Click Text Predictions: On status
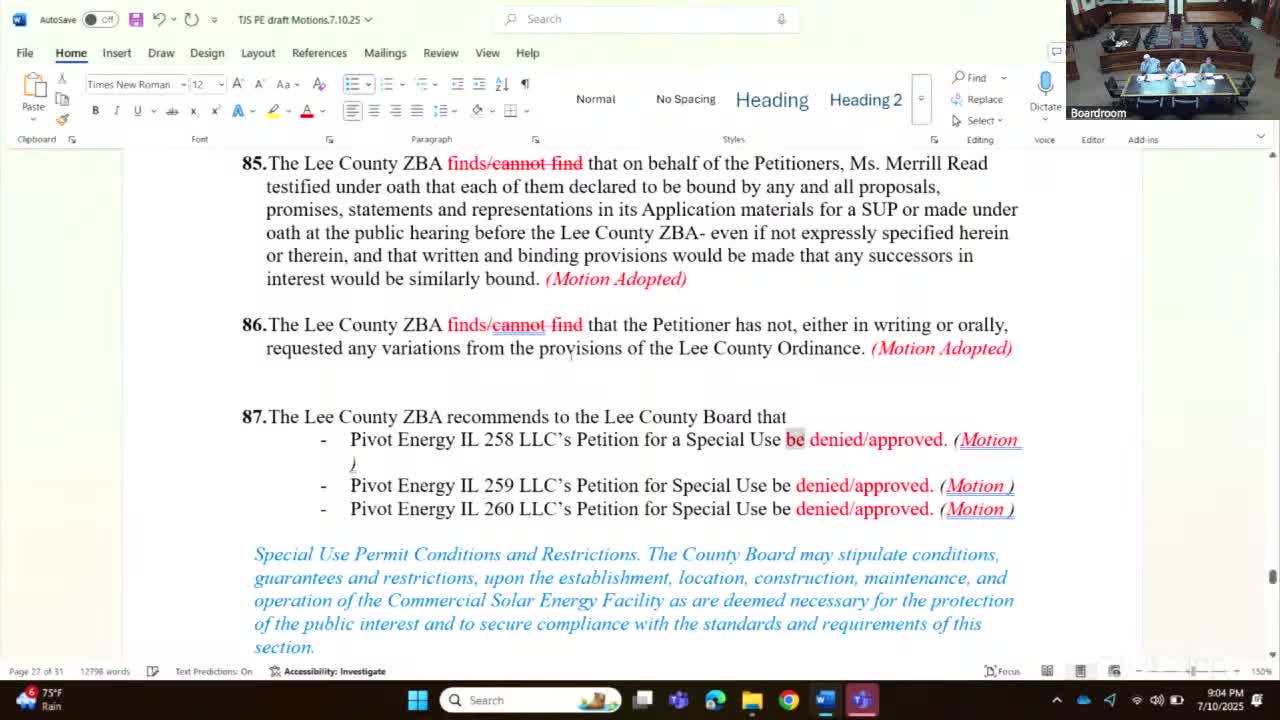1280x720 pixels. pyautogui.click(x=213, y=671)
